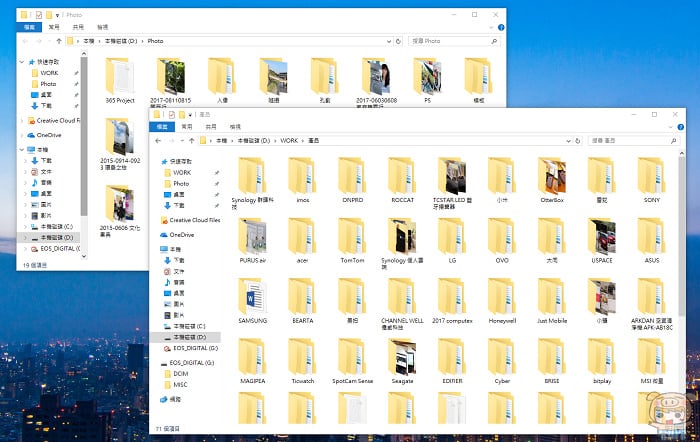Open the blue File tab in front window
700x442 pixels.
click(162, 127)
